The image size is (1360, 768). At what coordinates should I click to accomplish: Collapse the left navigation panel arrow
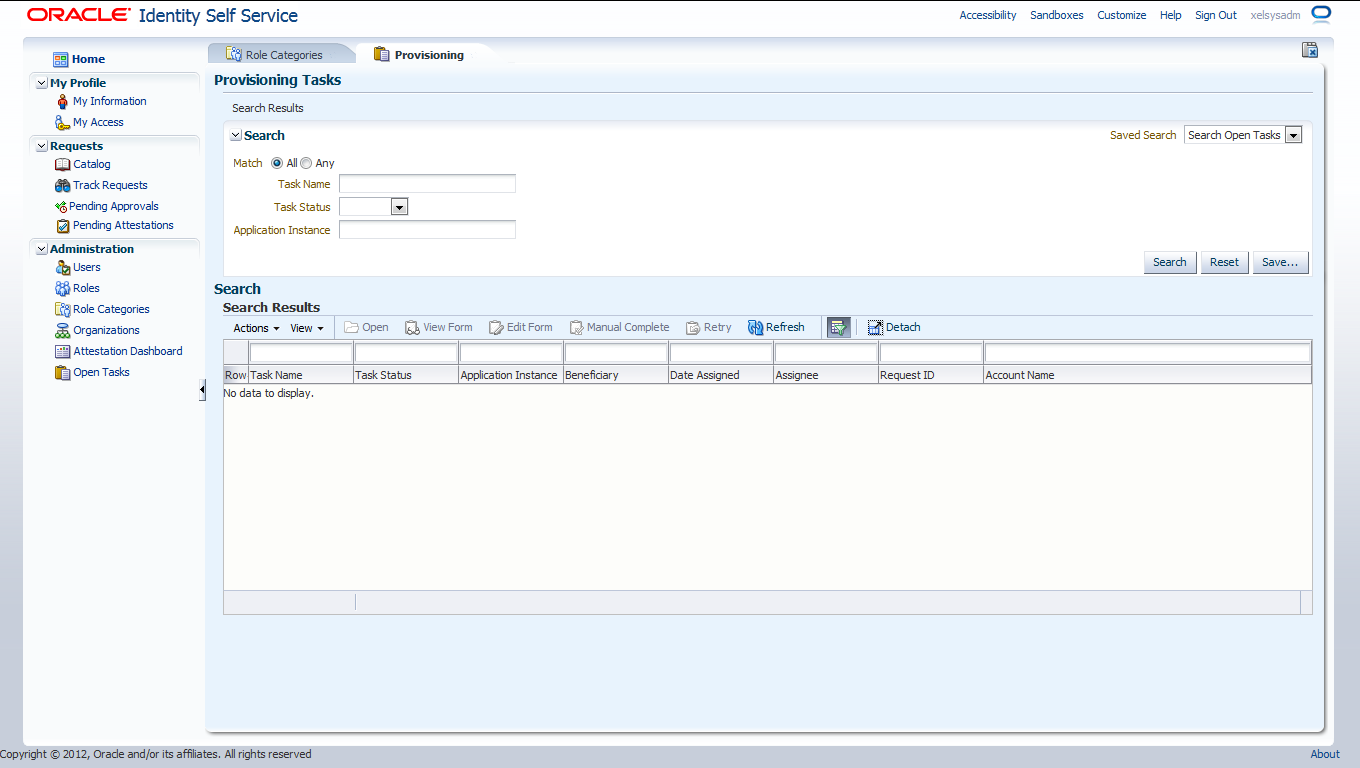click(x=204, y=390)
